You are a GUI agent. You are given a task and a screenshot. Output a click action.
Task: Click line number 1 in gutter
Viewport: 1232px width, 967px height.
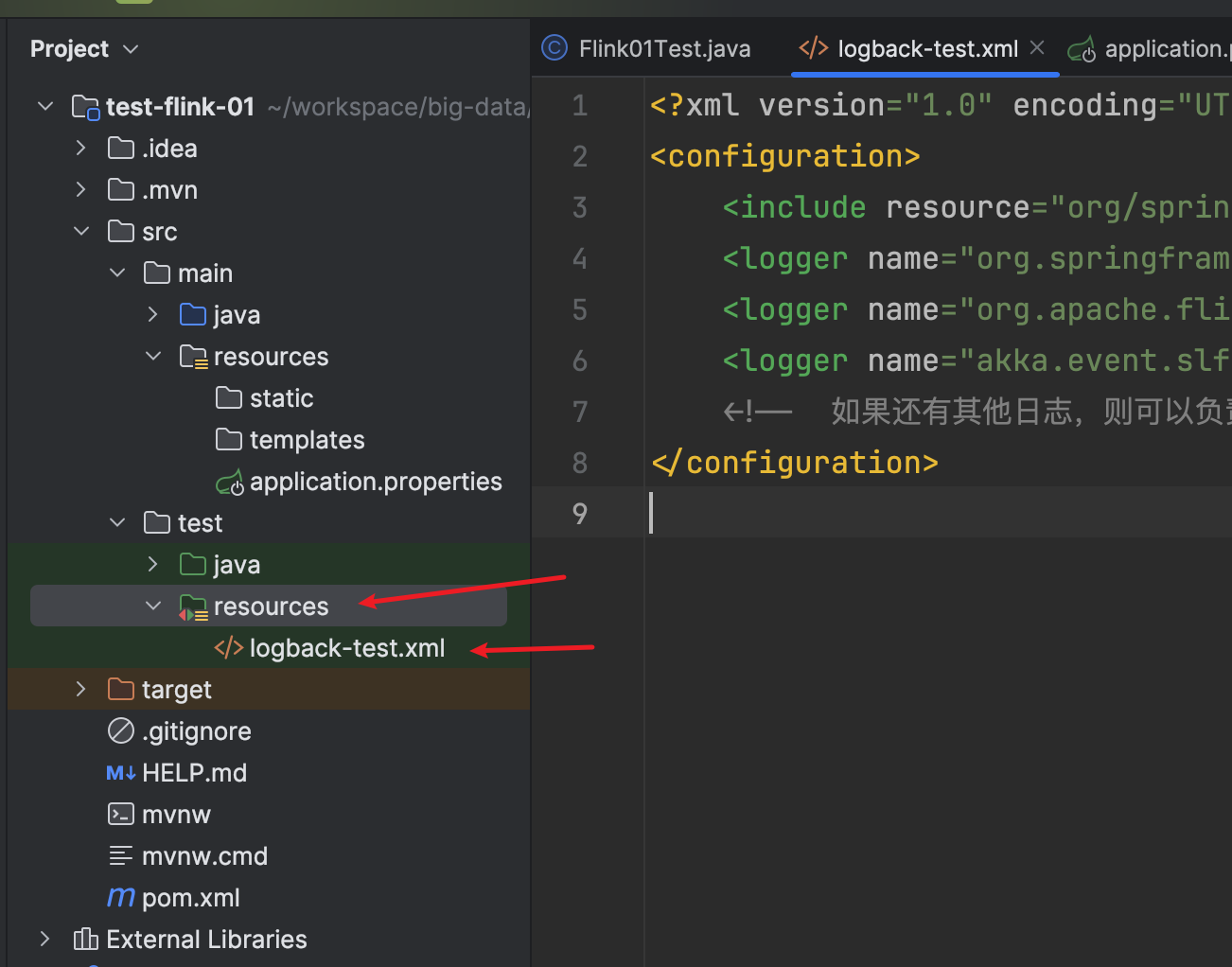[580, 105]
